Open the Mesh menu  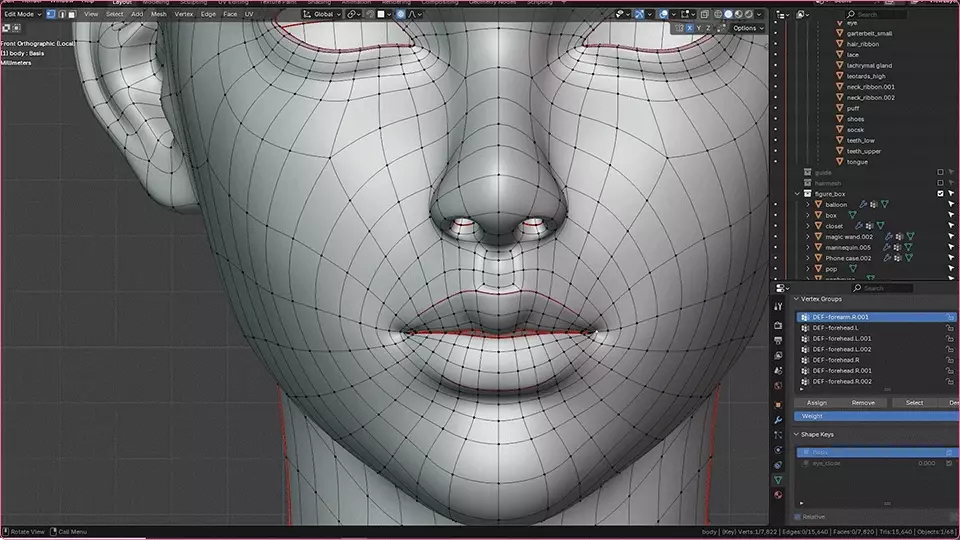pyautogui.click(x=159, y=14)
